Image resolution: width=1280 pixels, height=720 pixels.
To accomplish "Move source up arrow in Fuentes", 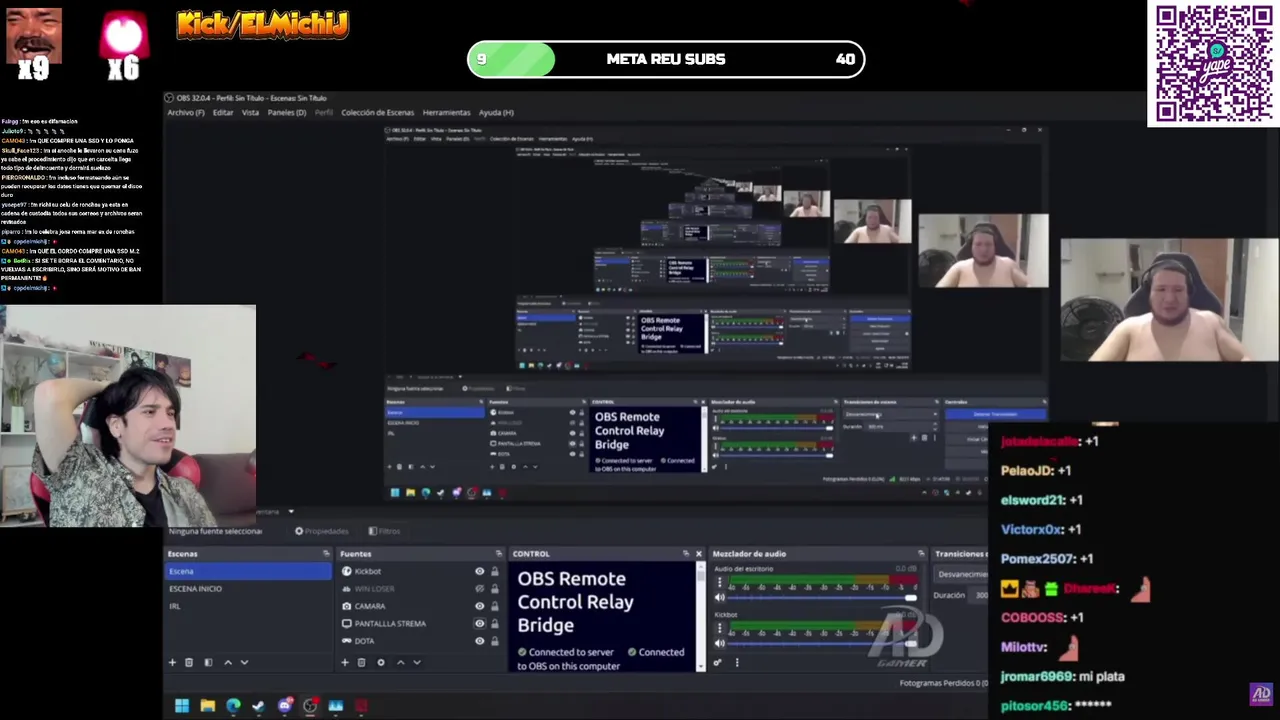I will pos(400,662).
